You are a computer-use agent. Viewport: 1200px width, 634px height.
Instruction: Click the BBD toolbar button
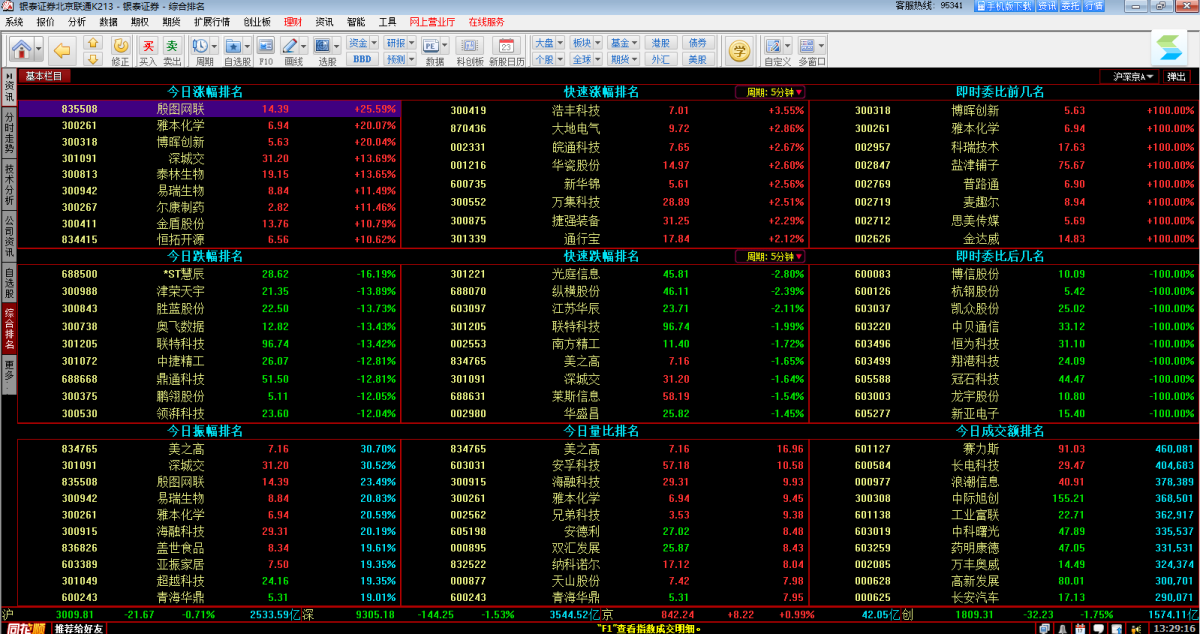point(362,59)
